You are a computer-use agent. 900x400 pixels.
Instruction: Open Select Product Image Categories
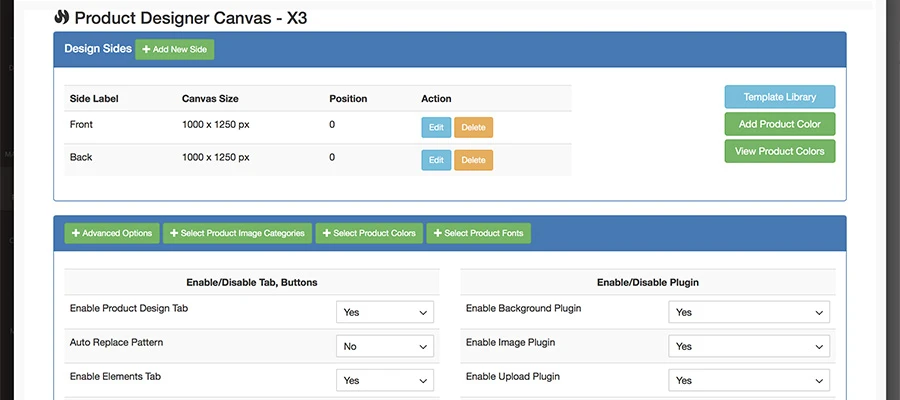(237, 233)
